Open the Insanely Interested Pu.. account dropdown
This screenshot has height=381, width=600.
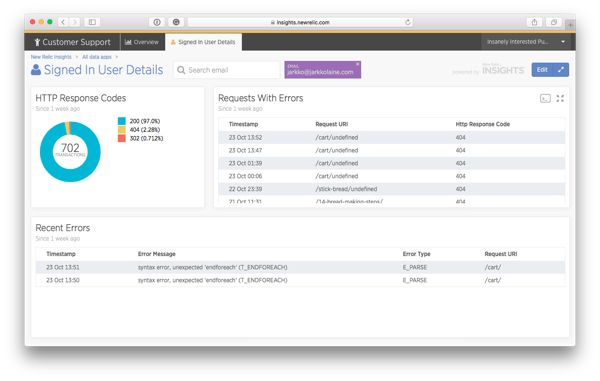click(525, 42)
